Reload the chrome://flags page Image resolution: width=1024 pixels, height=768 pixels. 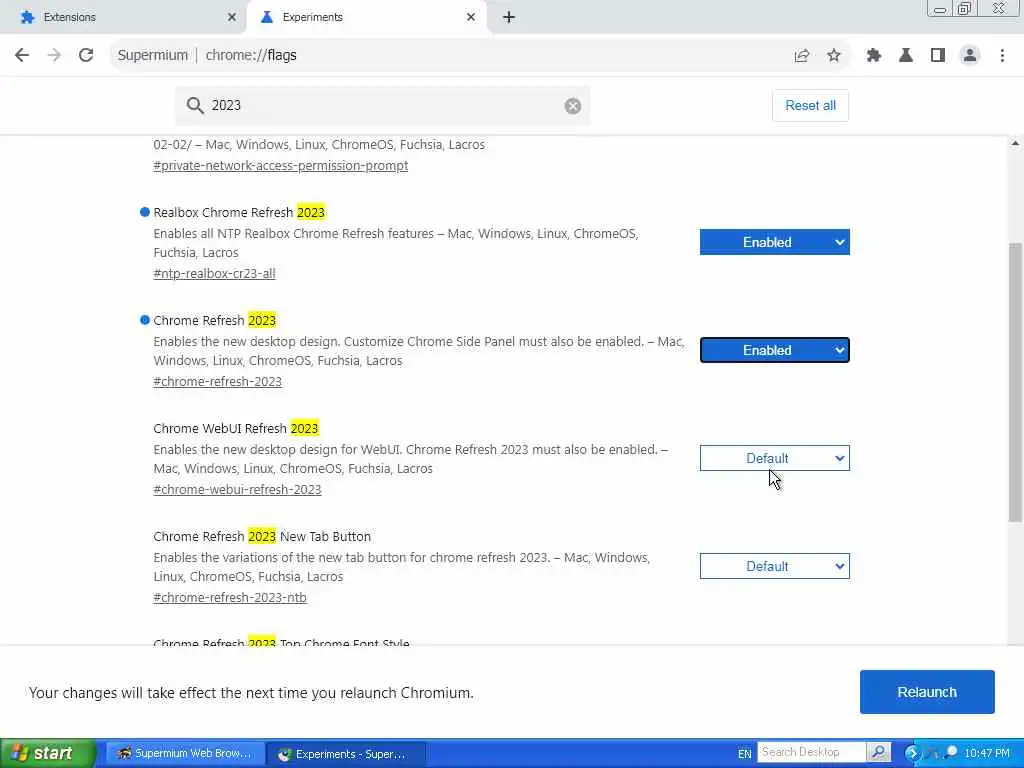click(86, 56)
